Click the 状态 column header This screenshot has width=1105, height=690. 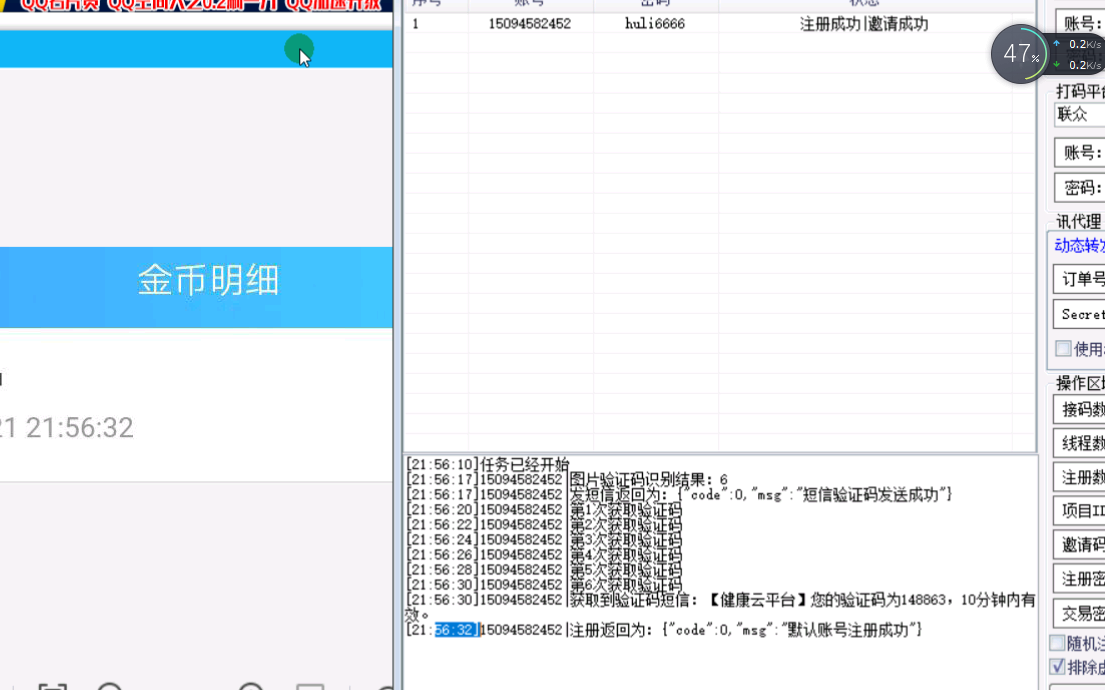click(x=863, y=4)
